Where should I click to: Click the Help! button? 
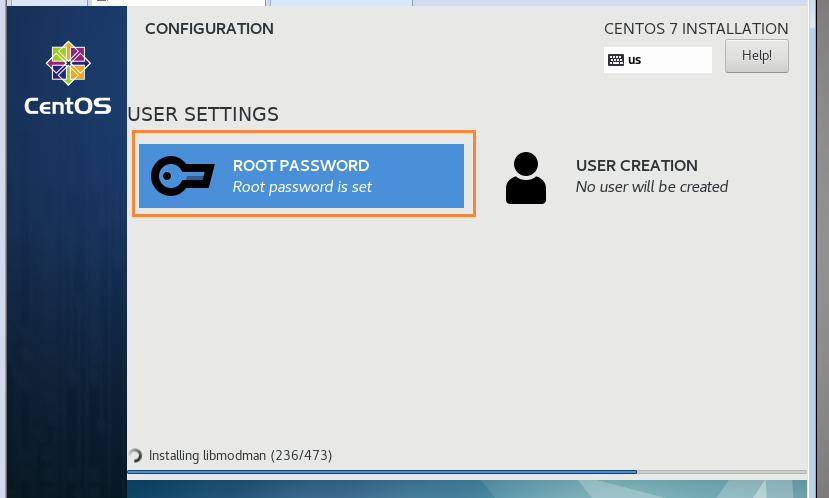coord(757,56)
